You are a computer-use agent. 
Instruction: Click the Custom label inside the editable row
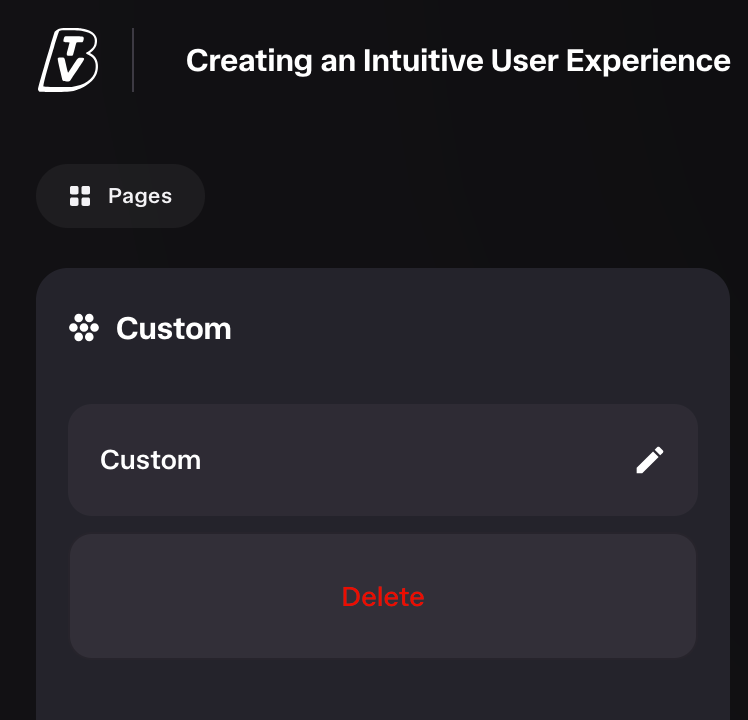[x=151, y=460]
